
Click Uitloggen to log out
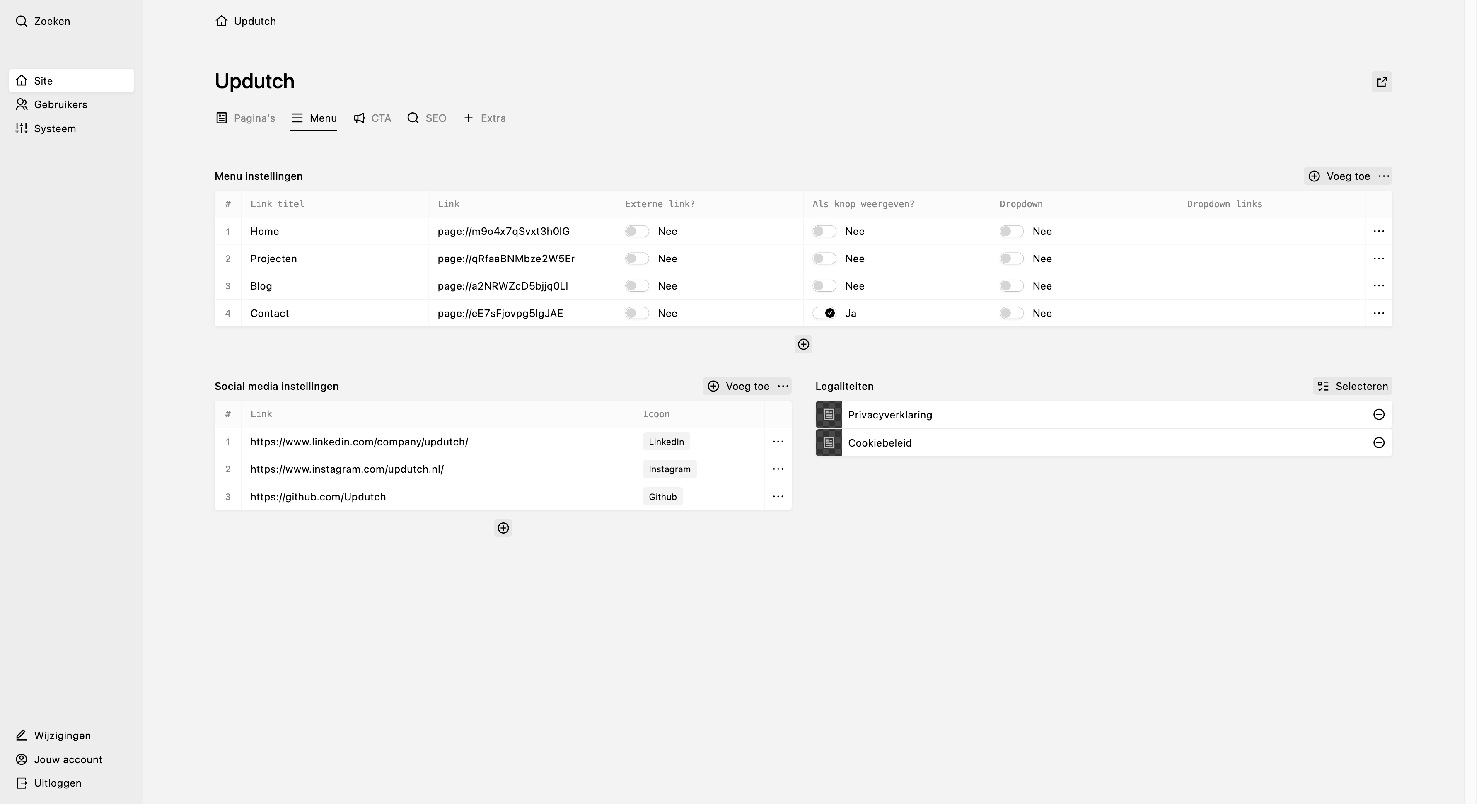click(x=72, y=784)
